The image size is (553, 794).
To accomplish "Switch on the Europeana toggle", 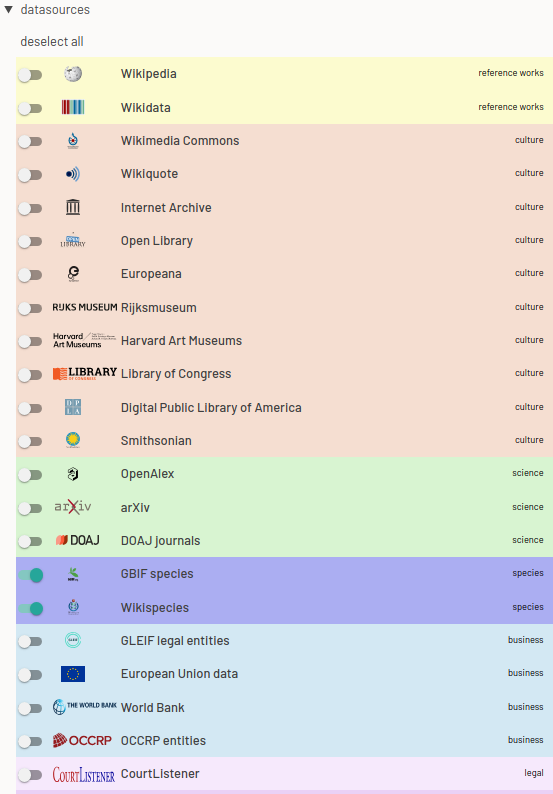I will (x=30, y=275).
